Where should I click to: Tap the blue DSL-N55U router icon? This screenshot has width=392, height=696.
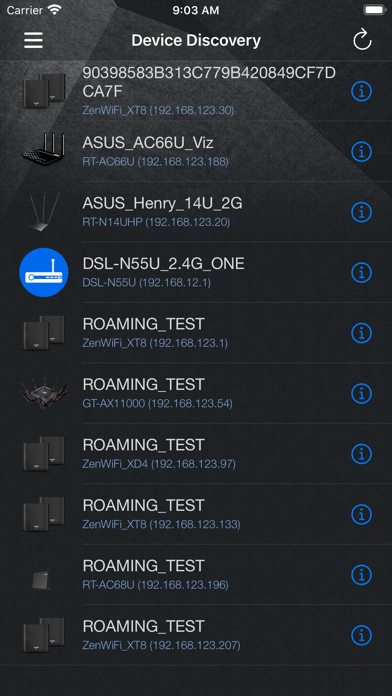(x=44, y=273)
